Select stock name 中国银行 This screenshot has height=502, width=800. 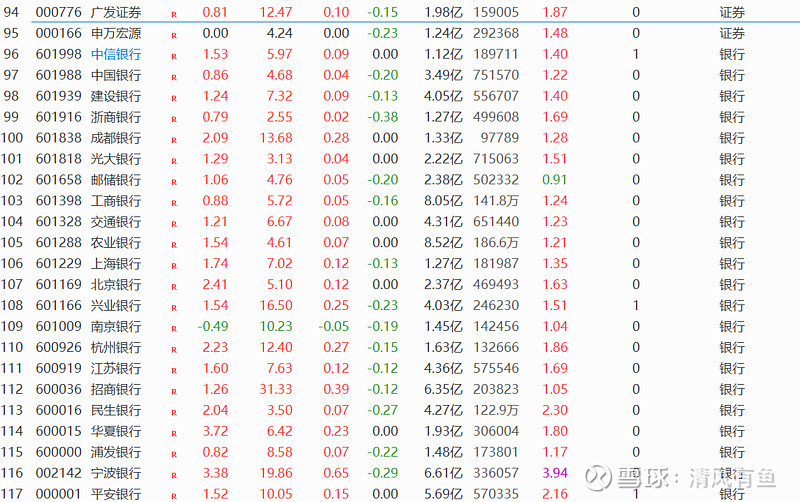116,75
